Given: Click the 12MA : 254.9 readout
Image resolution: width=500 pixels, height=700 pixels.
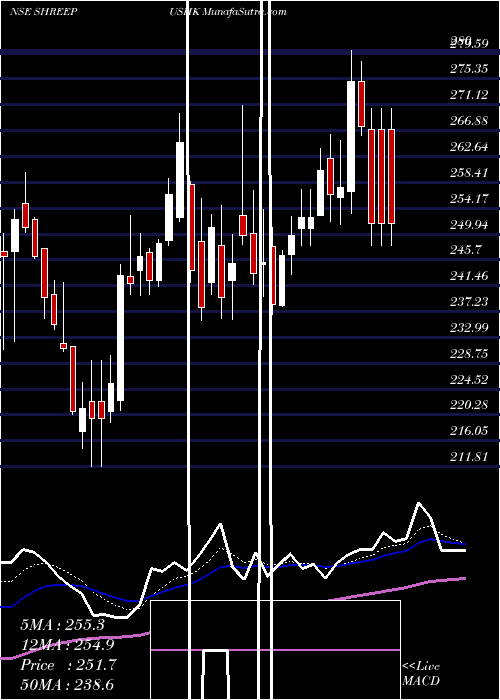Looking at the screenshot, I should (x=67, y=645).
